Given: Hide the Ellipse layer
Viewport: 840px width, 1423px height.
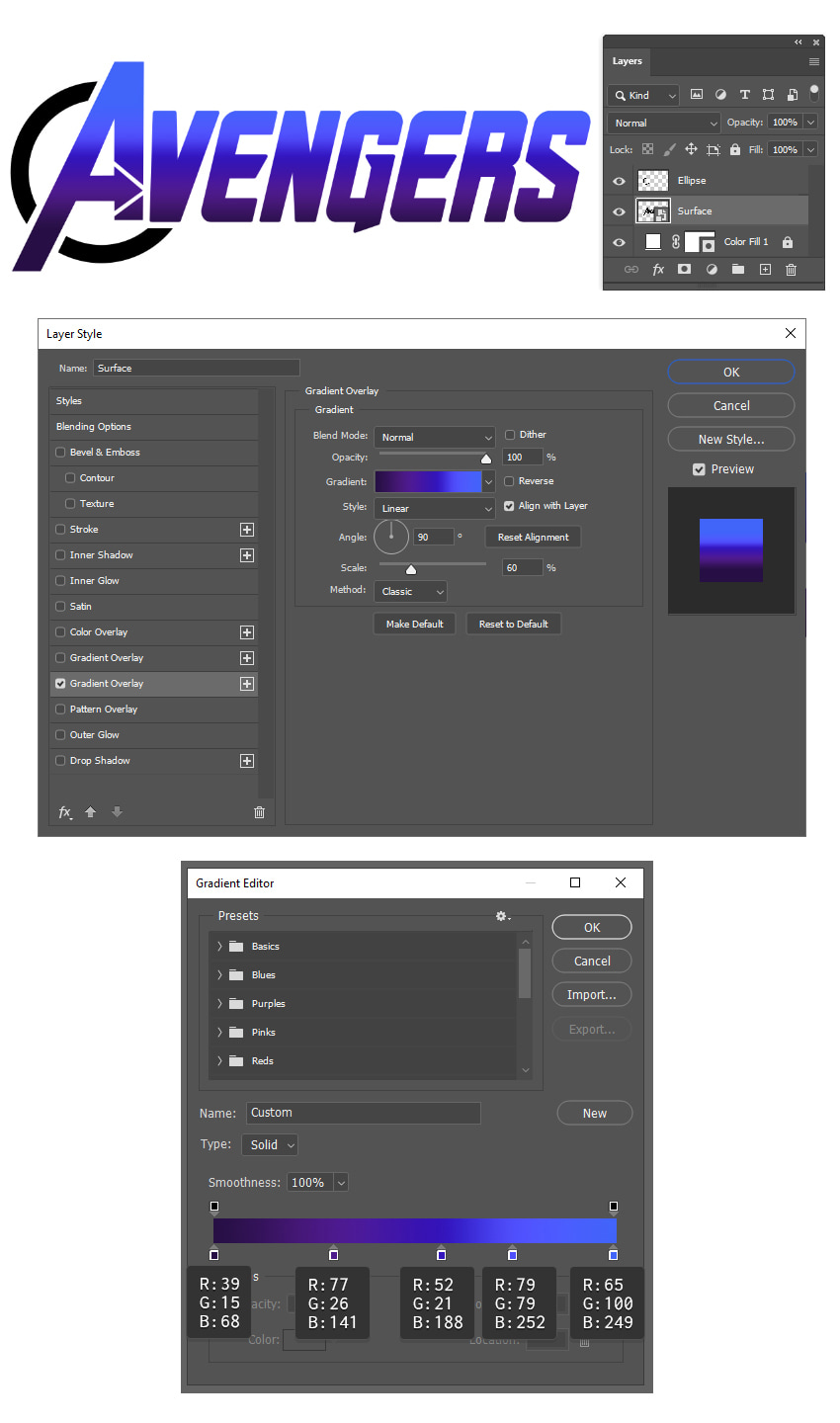Looking at the screenshot, I should [619, 181].
